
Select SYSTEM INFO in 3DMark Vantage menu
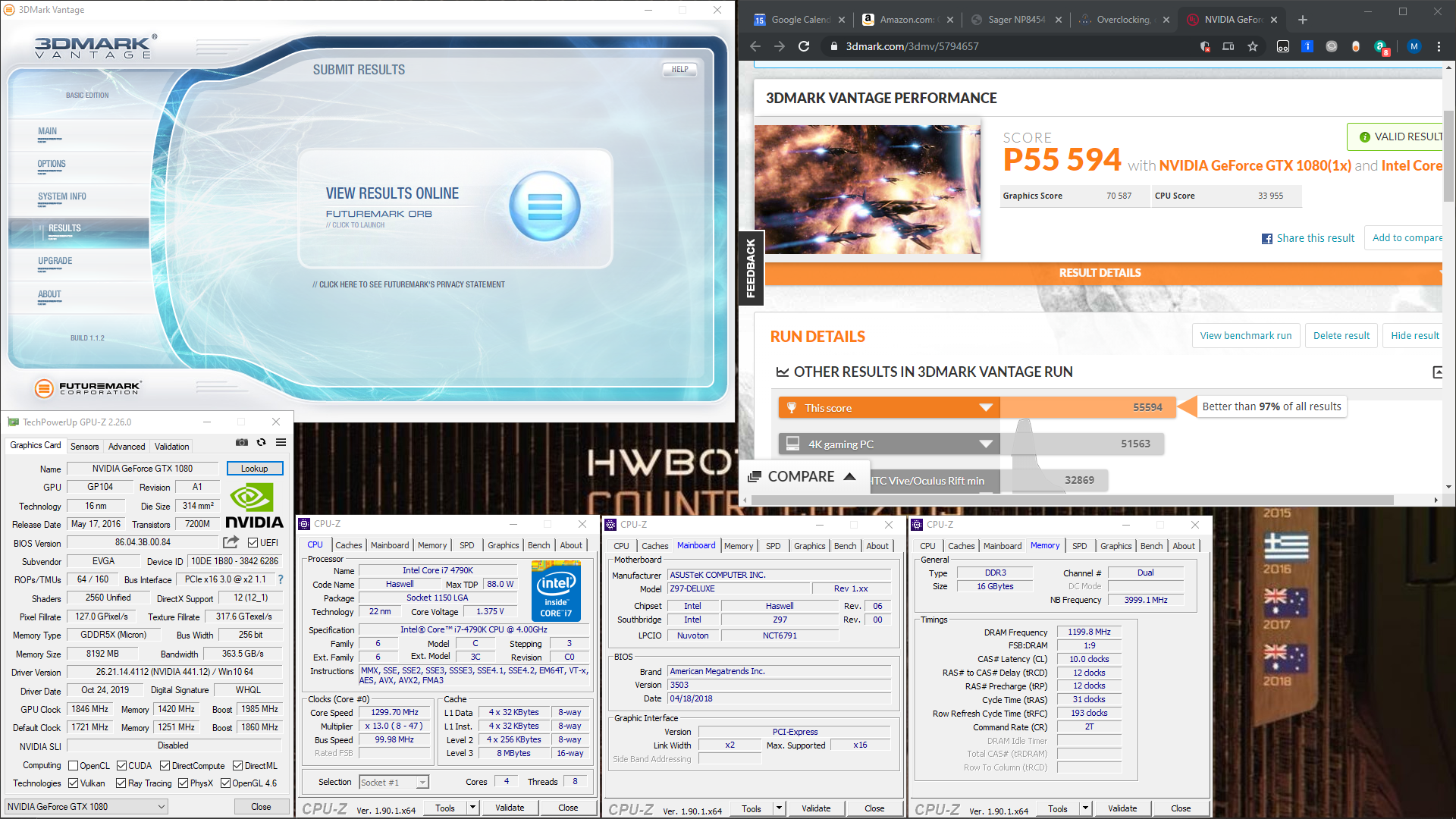coord(62,196)
